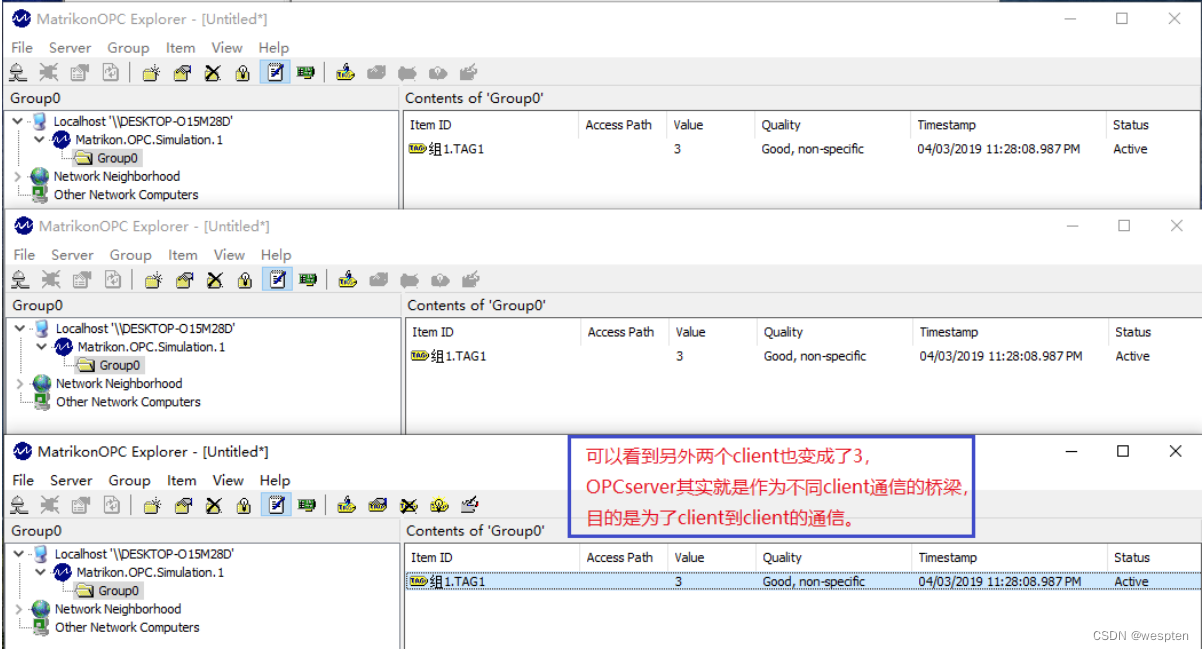Select Group0 folder in middle window tree
The image size is (1204, 652).
click(x=110, y=365)
